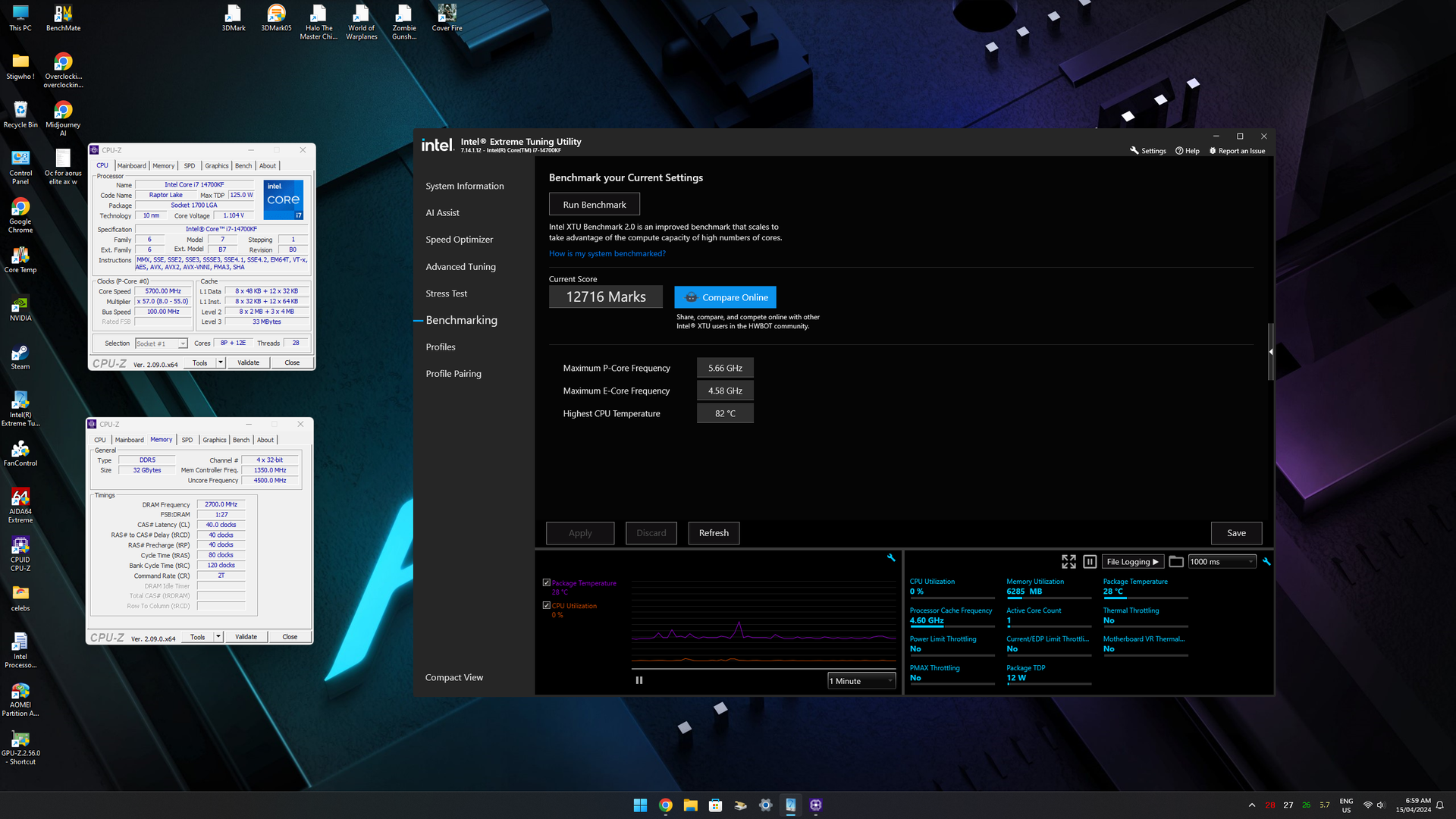Open AI Assist in XTU sidebar
This screenshot has width=1456, height=819.
(x=442, y=213)
